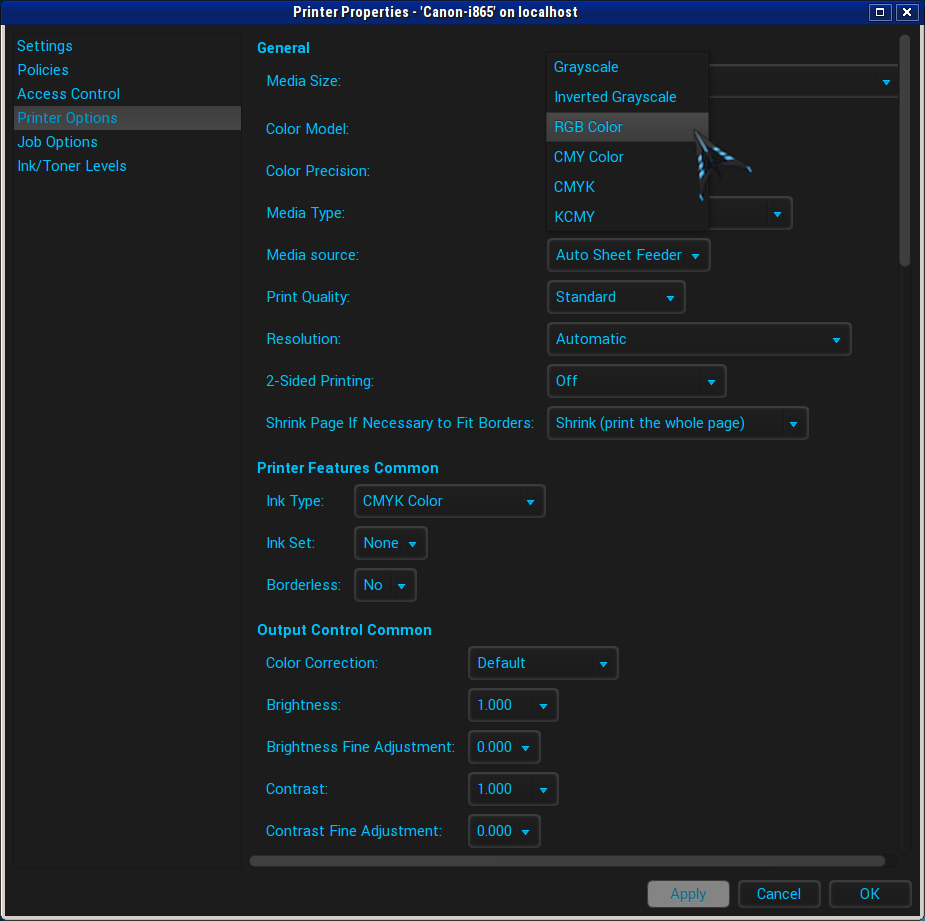This screenshot has height=921, width=925.
Task: Change the Borderless option dropdown
Action: pos(385,585)
